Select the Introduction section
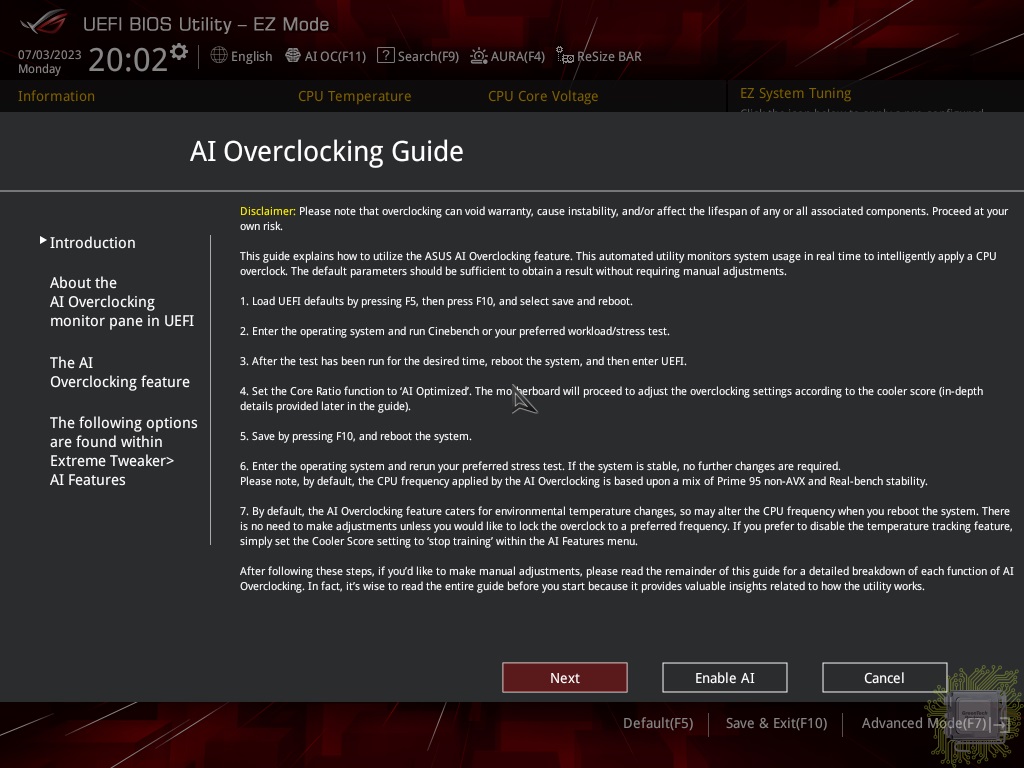The width and height of the screenshot is (1024, 768). (x=92, y=243)
